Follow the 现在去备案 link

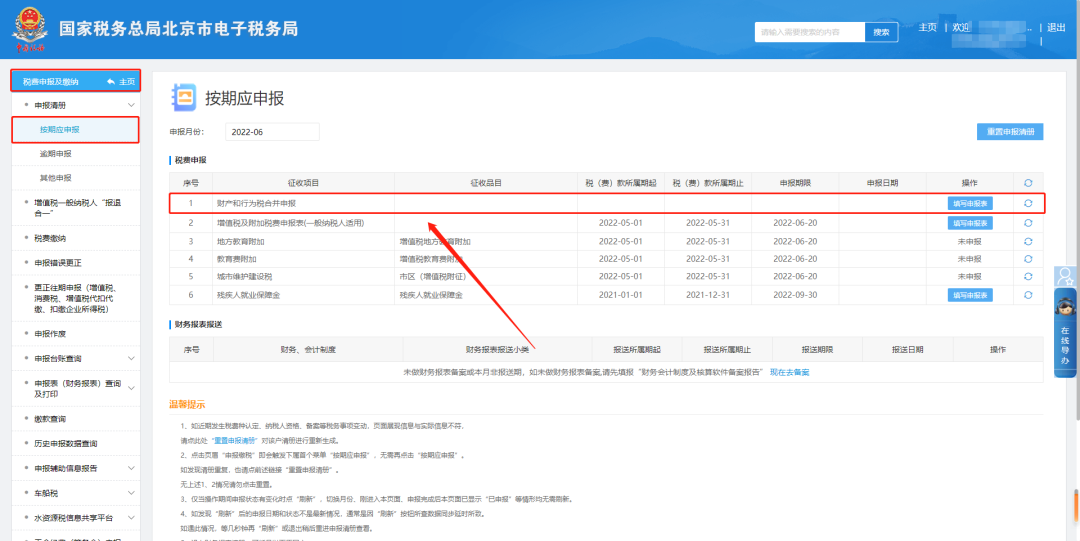coord(789,372)
